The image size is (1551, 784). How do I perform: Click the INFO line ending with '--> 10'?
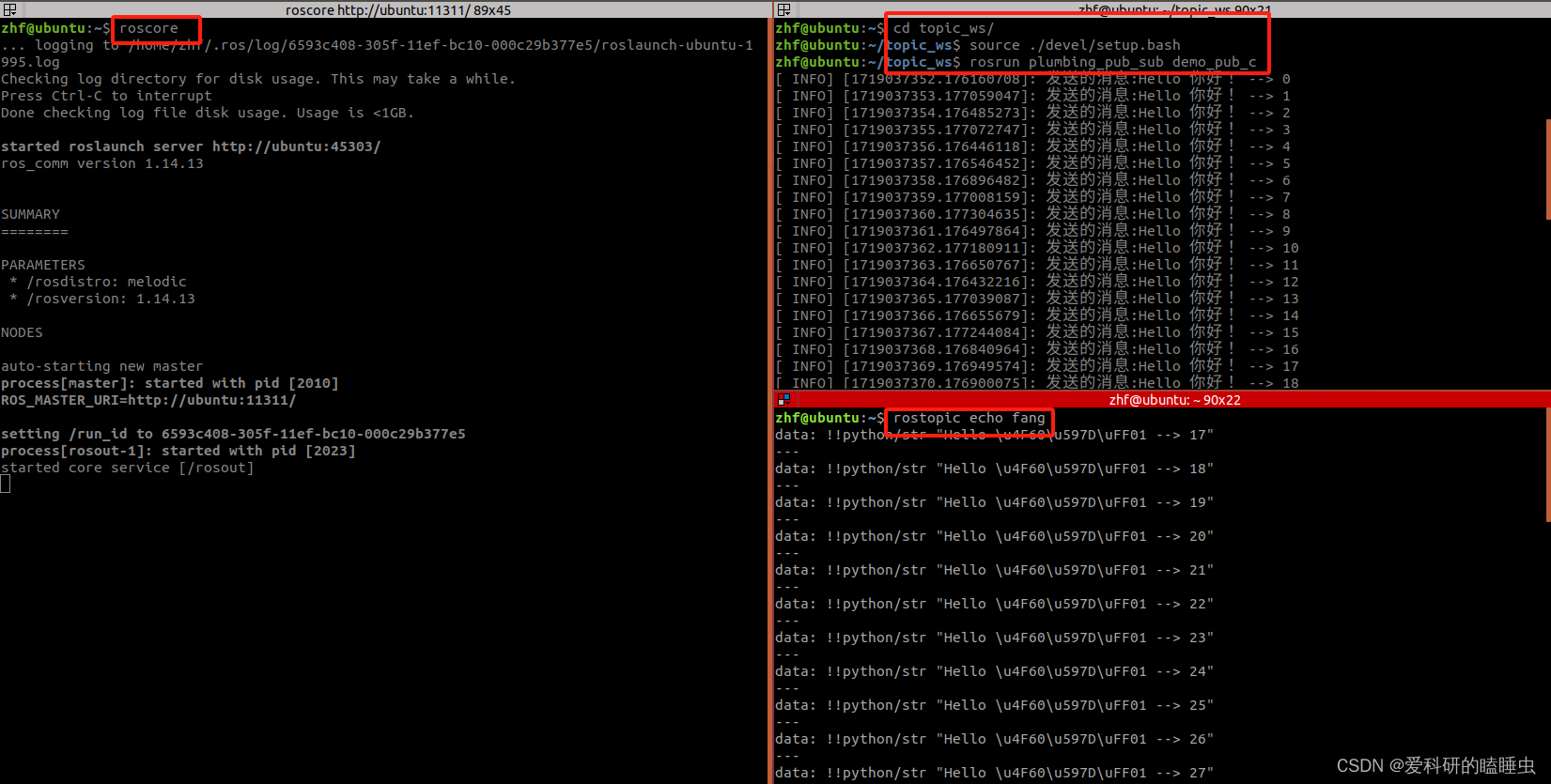[x=1037, y=248]
